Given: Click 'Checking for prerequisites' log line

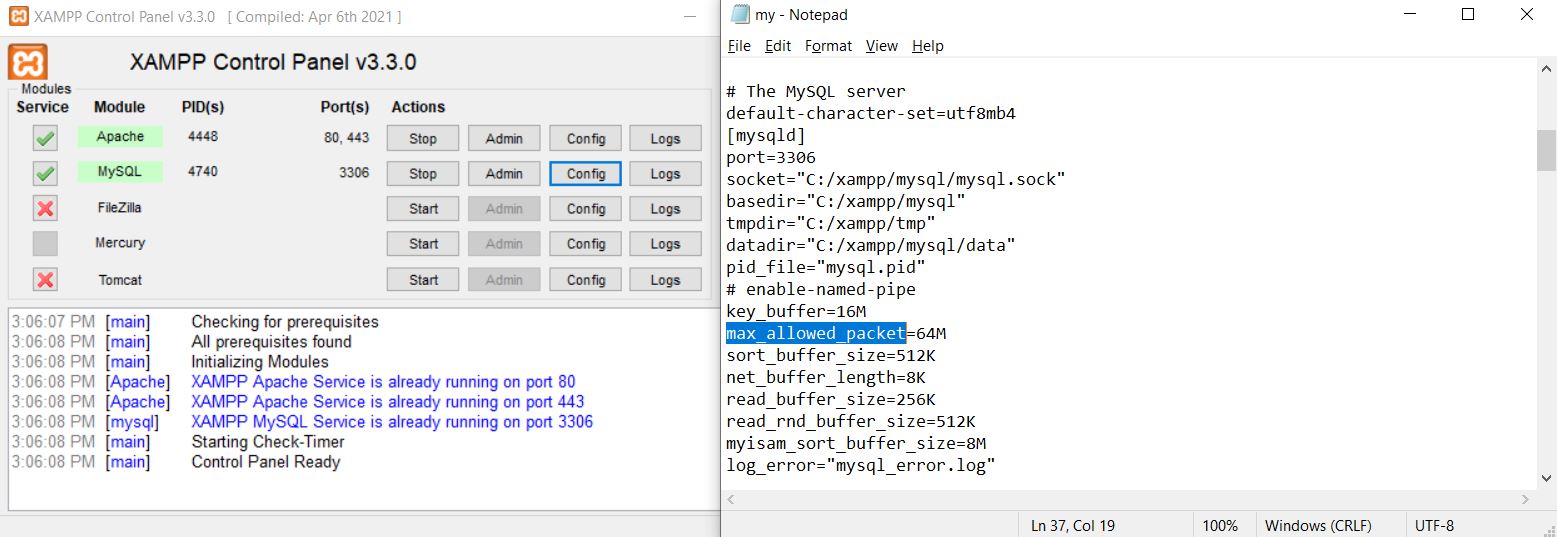Looking at the screenshot, I should tap(285, 322).
